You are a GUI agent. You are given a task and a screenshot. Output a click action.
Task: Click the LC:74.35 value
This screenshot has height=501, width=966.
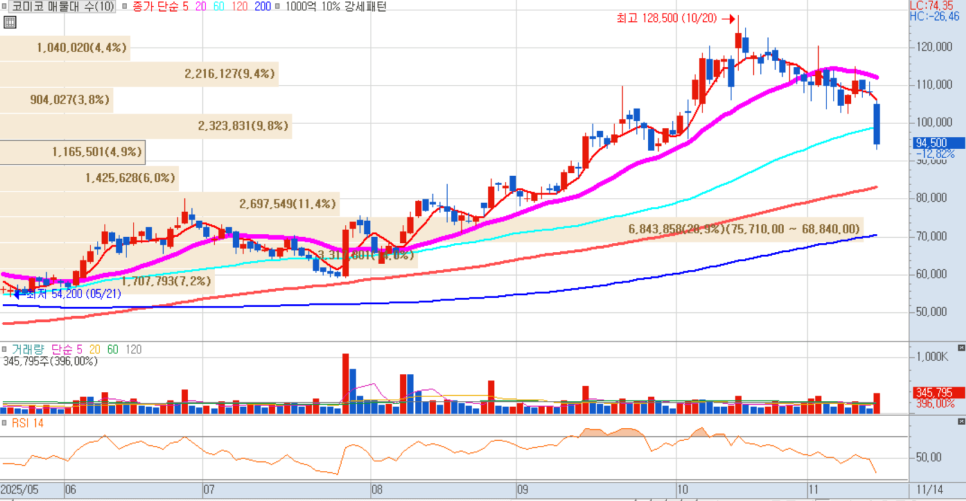931,6
